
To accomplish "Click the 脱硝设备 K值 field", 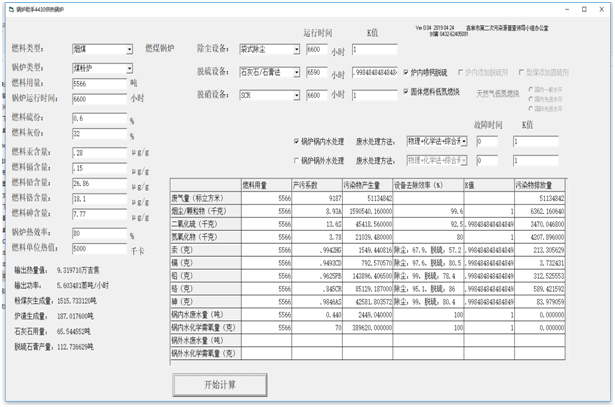I will [x=375, y=95].
